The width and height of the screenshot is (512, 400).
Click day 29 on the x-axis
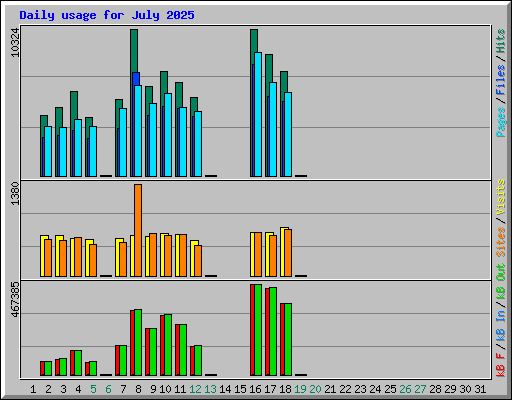450,389
